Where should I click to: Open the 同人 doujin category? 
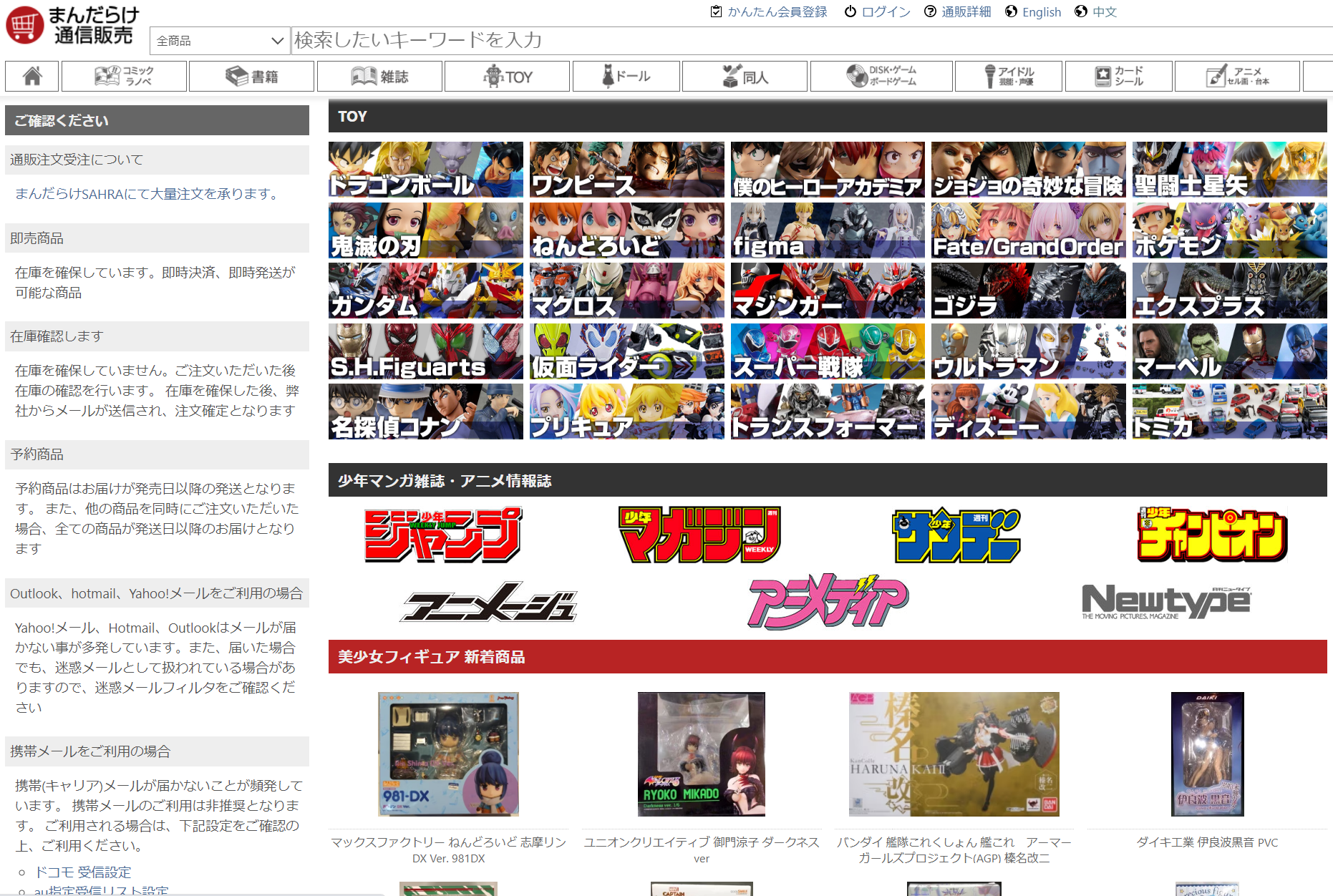pyautogui.click(x=745, y=76)
